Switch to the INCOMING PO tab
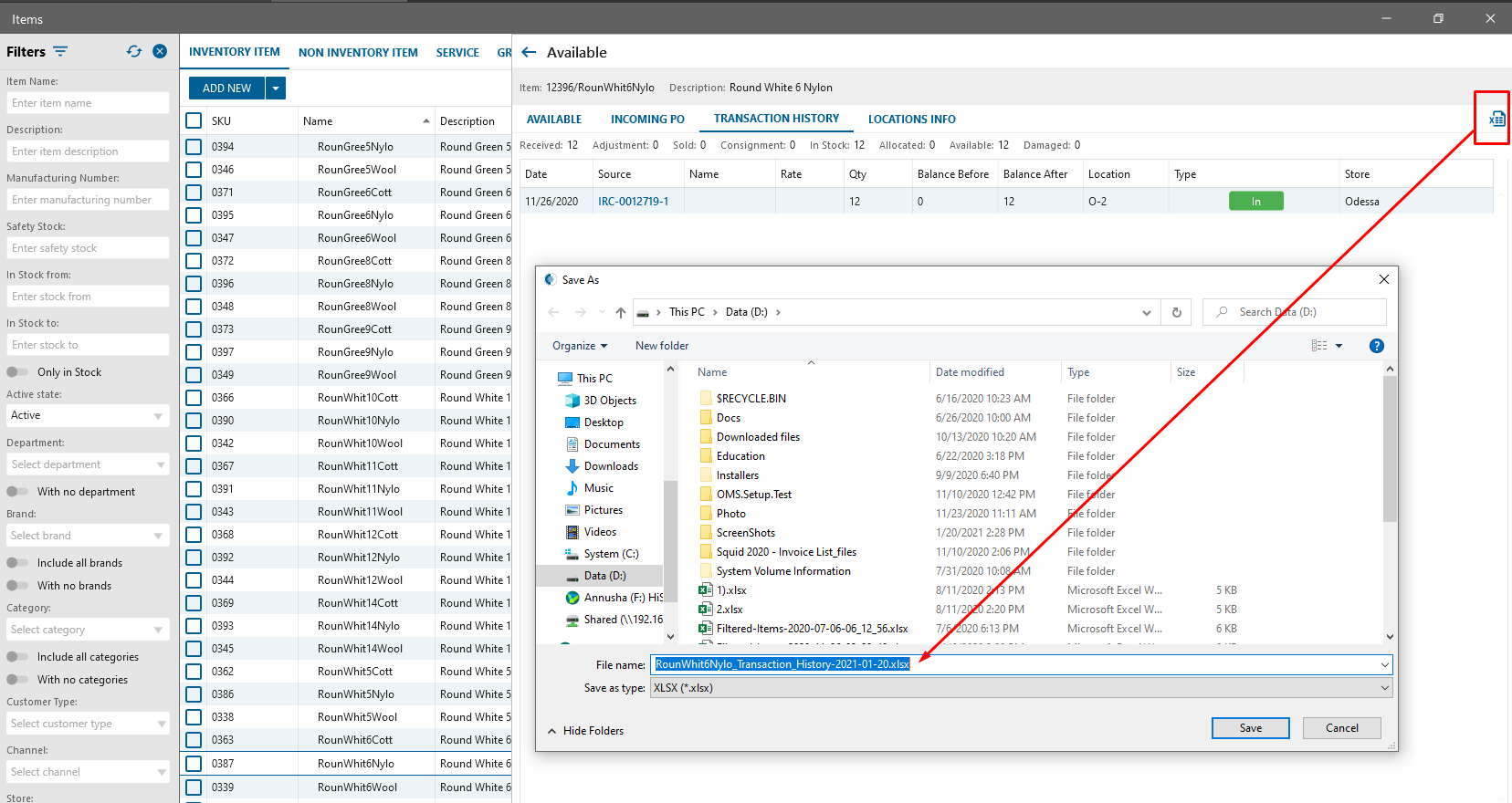The image size is (1512, 803). point(647,120)
